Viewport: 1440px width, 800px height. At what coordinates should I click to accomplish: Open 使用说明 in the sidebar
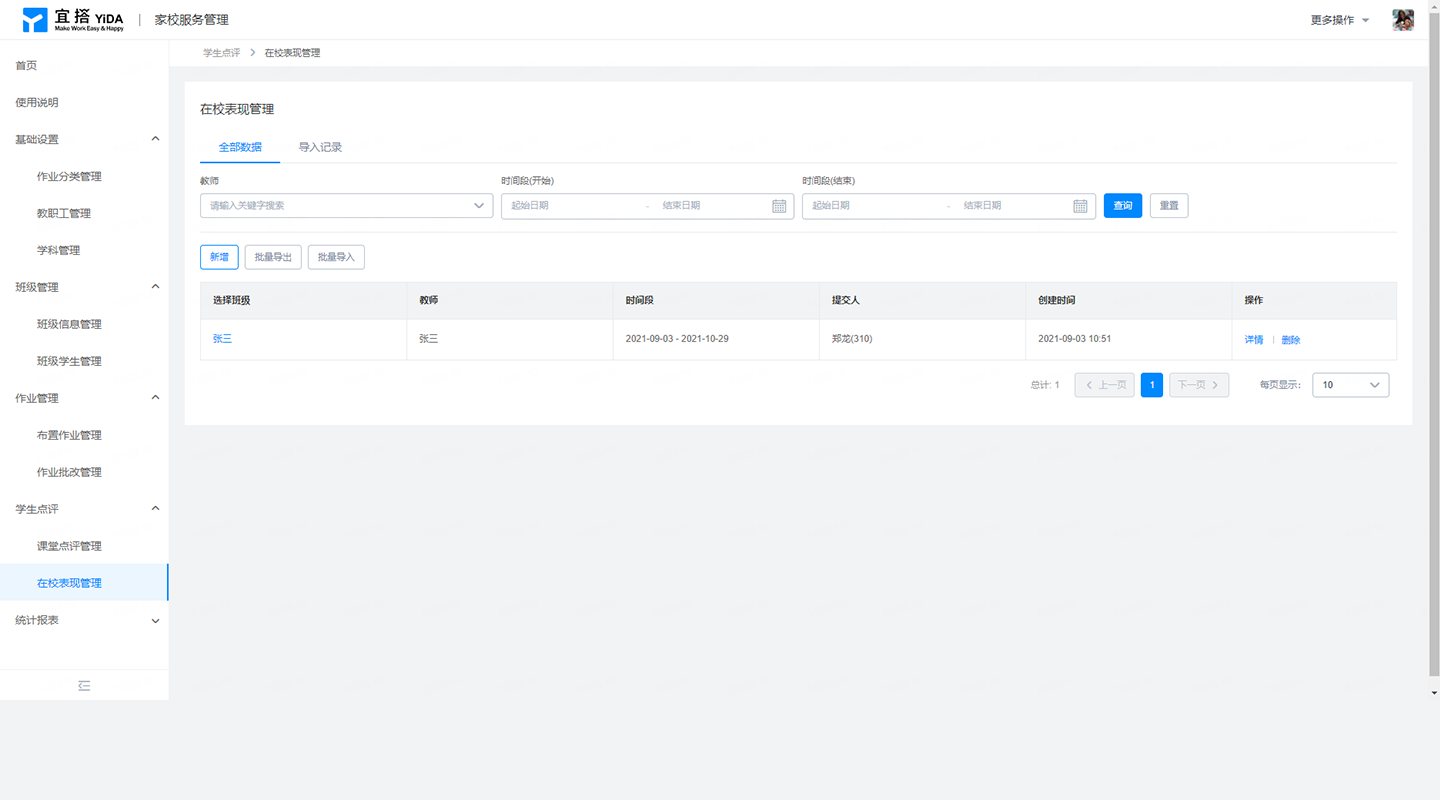click(37, 102)
